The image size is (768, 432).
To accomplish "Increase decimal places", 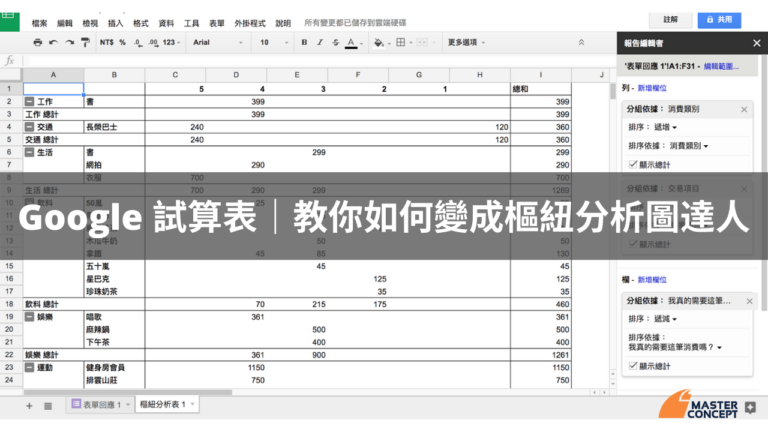I will (x=153, y=43).
